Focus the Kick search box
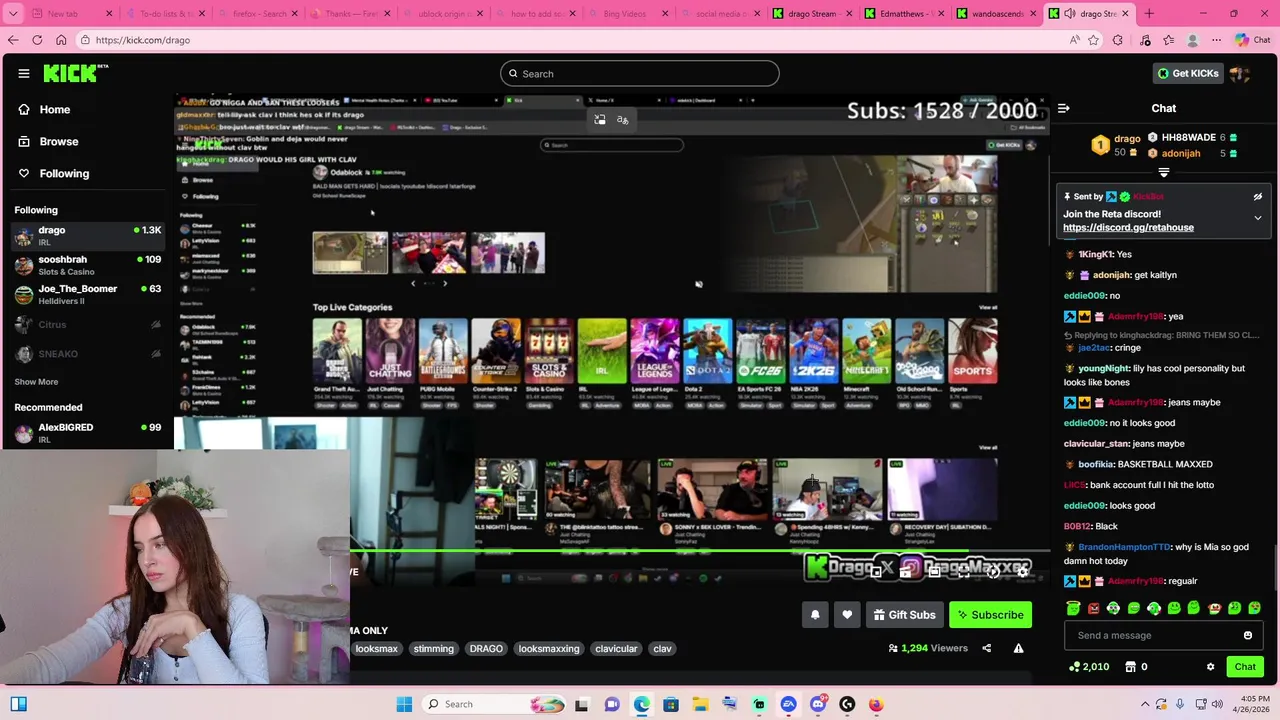Screen dimensions: 1280x720 pyautogui.click(x=640, y=73)
